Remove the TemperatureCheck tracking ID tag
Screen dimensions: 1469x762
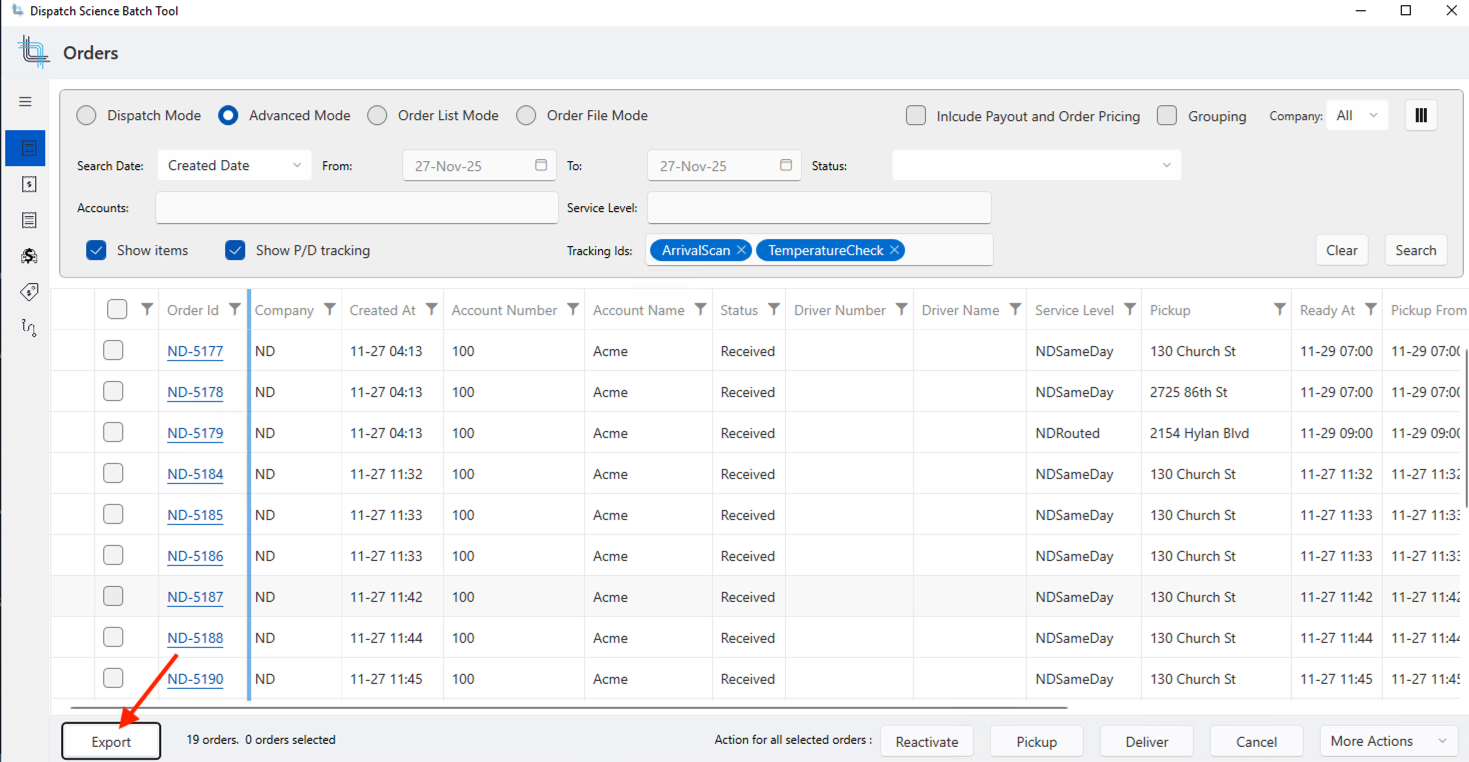(x=894, y=250)
